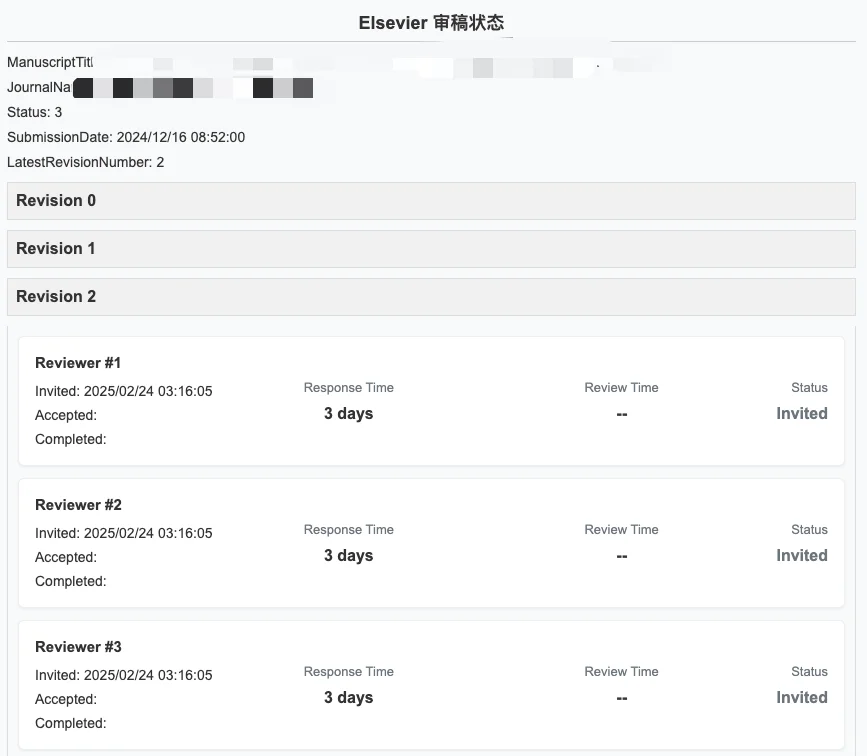Click the Reviewer #3 heading
This screenshot has height=756, width=867.
tap(78, 647)
